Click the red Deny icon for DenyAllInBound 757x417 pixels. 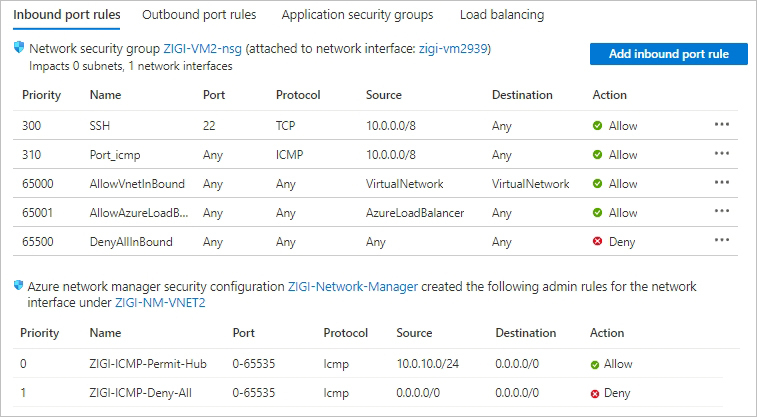click(x=597, y=242)
